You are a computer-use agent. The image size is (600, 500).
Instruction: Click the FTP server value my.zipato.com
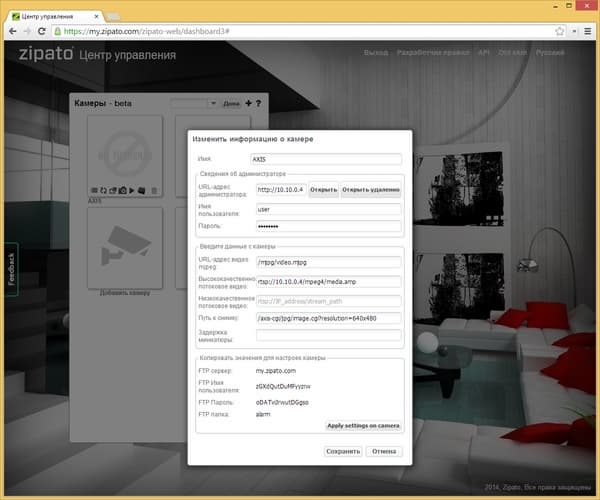276,371
